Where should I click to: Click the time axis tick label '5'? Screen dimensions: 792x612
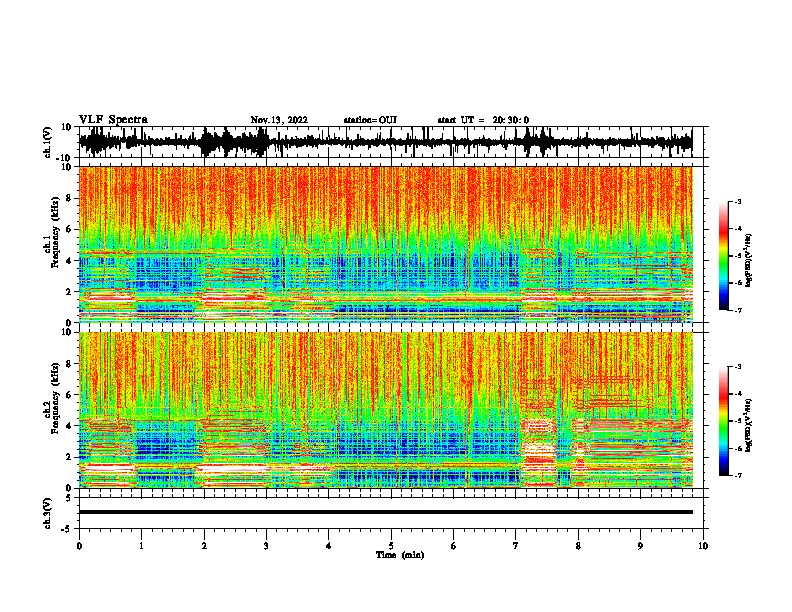point(391,546)
